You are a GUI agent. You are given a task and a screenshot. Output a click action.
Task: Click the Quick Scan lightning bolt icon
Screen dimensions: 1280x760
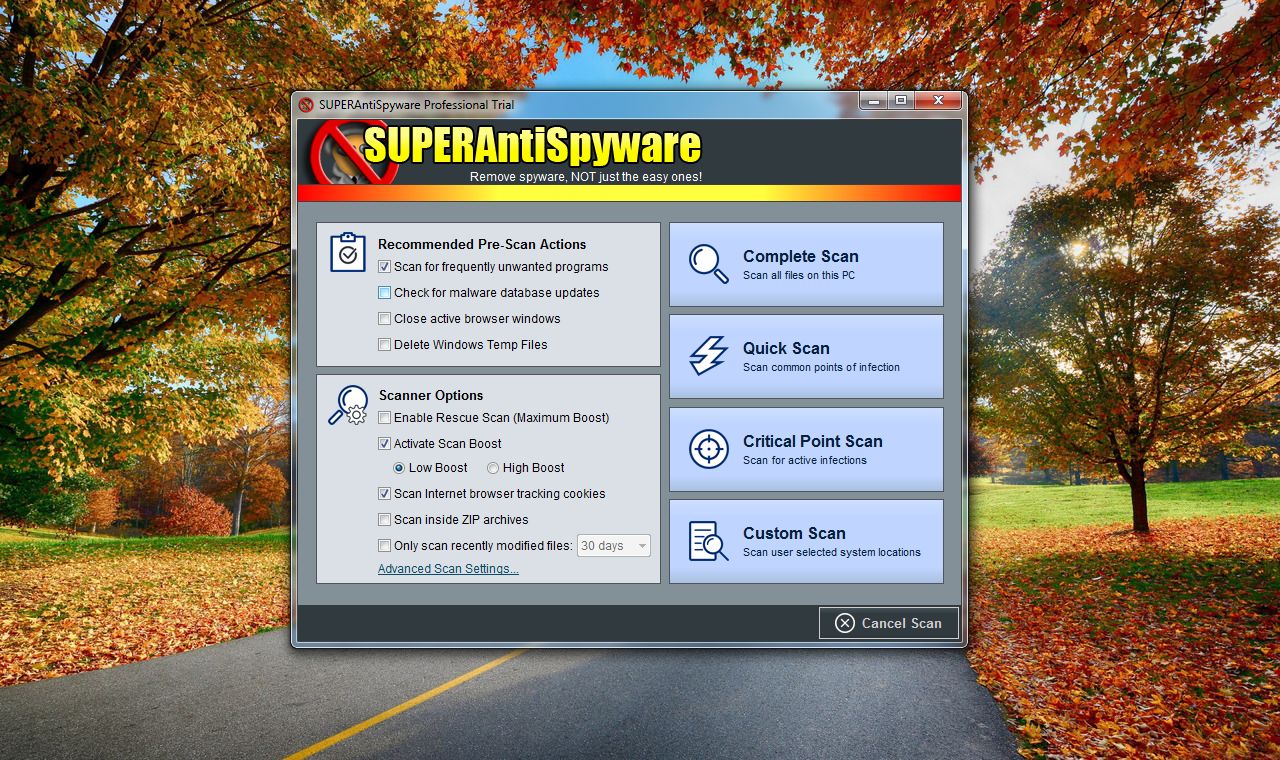708,356
